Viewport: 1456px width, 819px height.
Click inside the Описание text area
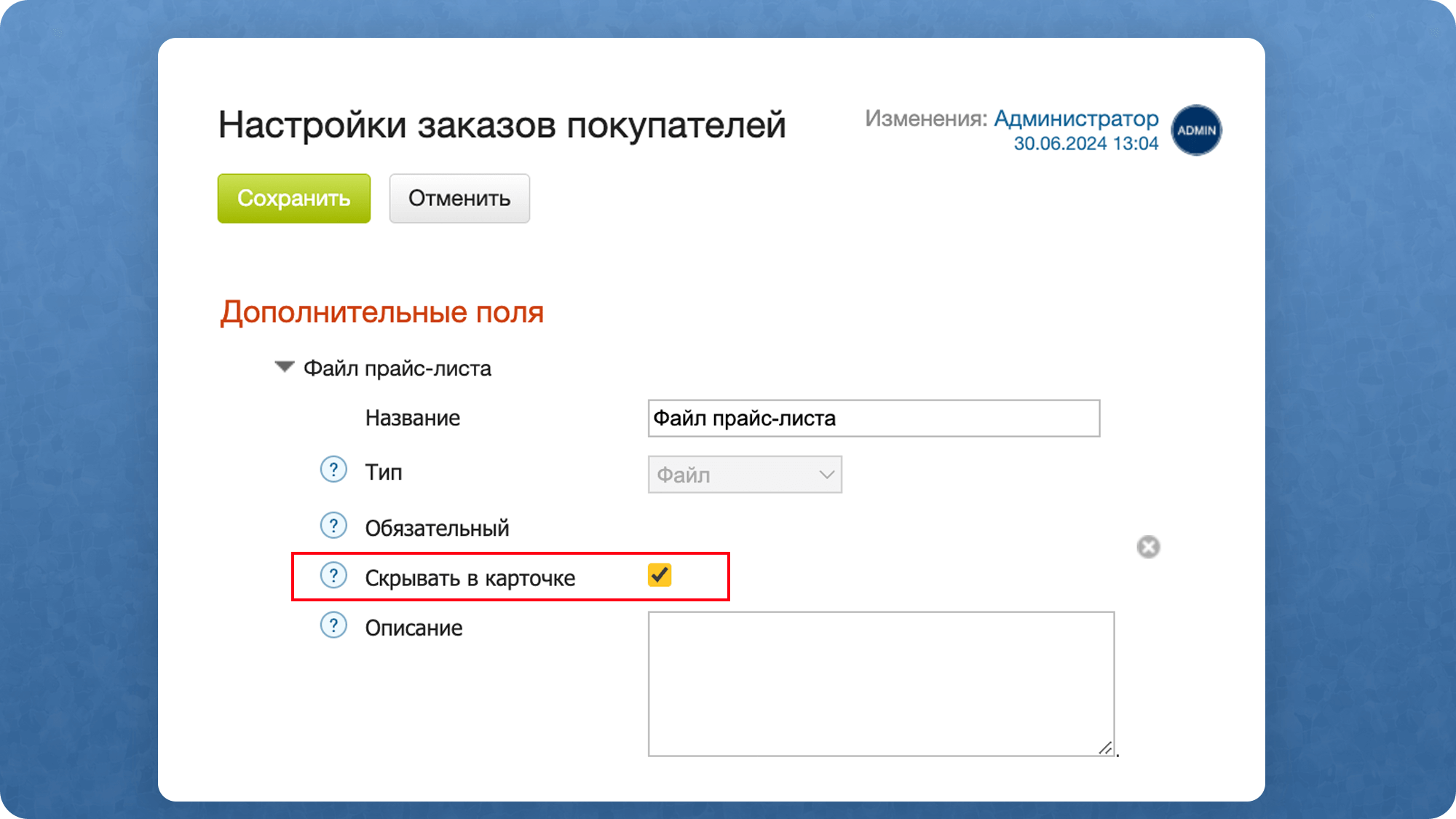tap(880, 684)
